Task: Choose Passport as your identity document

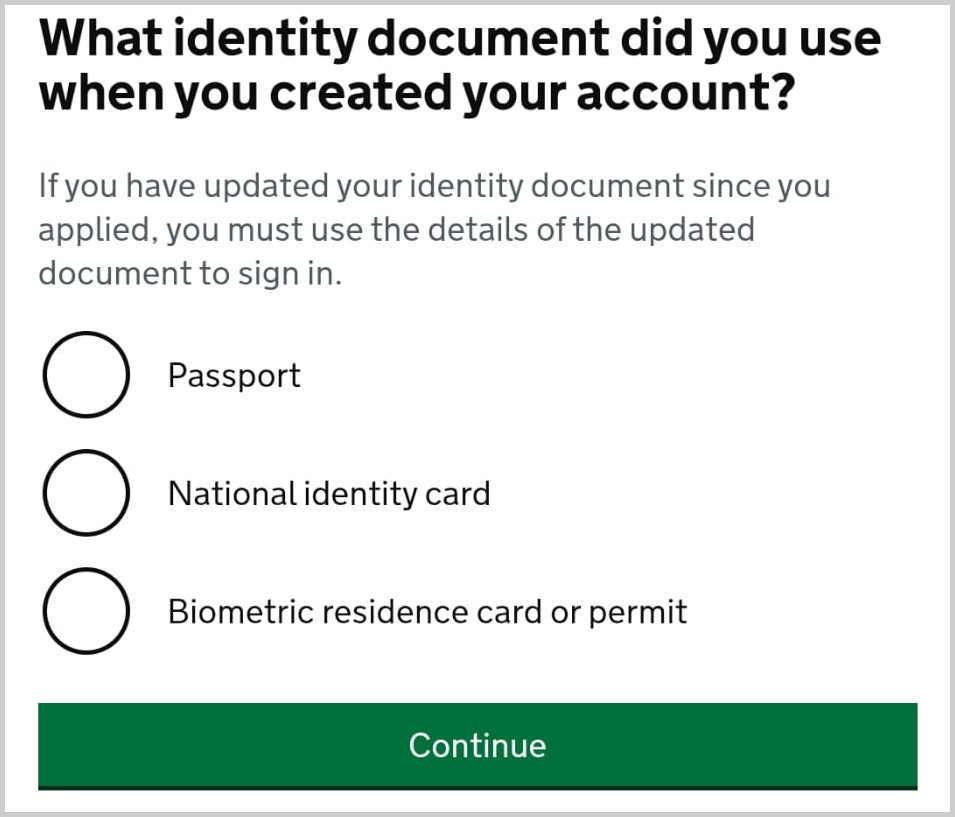Action: click(86, 375)
